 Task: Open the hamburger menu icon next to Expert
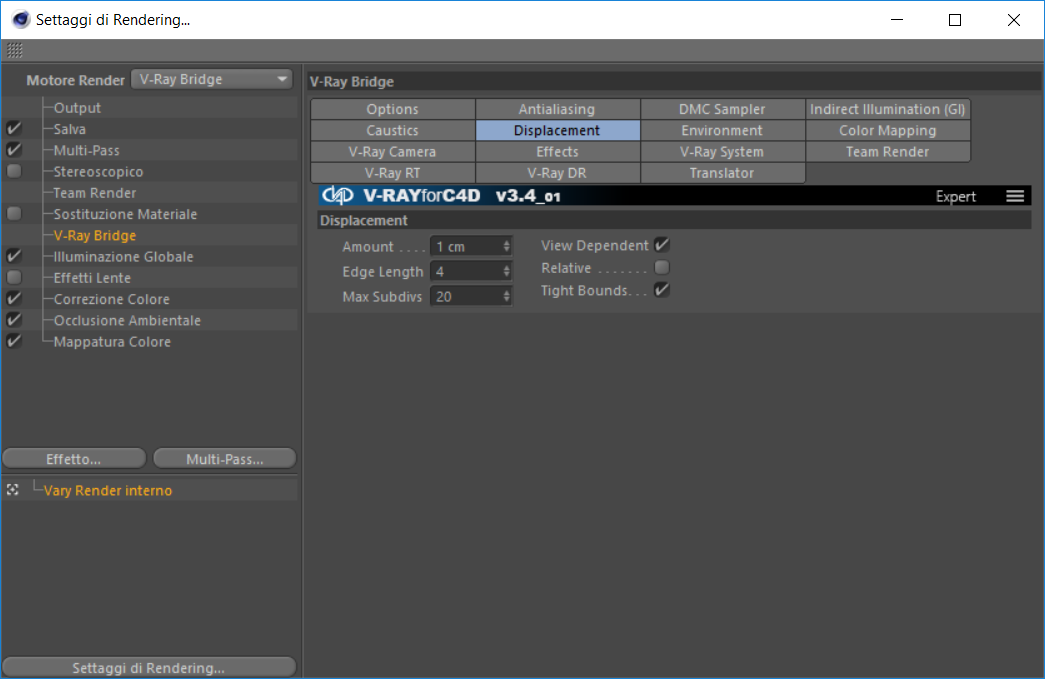[1015, 196]
